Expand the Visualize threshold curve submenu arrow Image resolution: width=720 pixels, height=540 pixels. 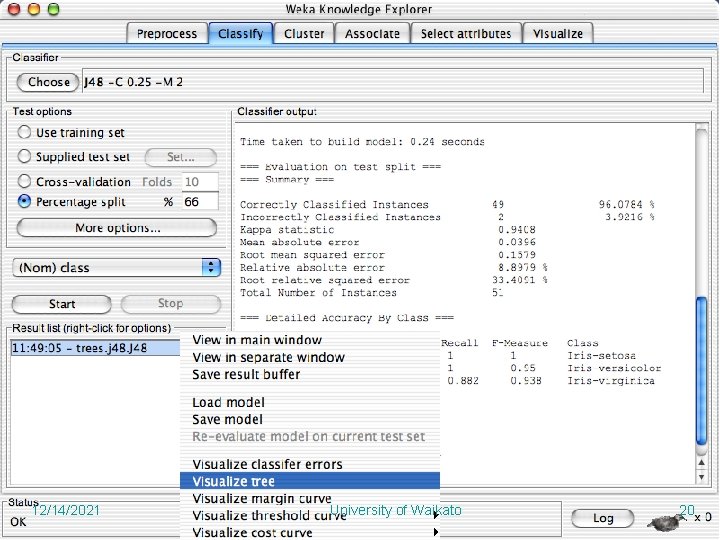[x=436, y=515]
